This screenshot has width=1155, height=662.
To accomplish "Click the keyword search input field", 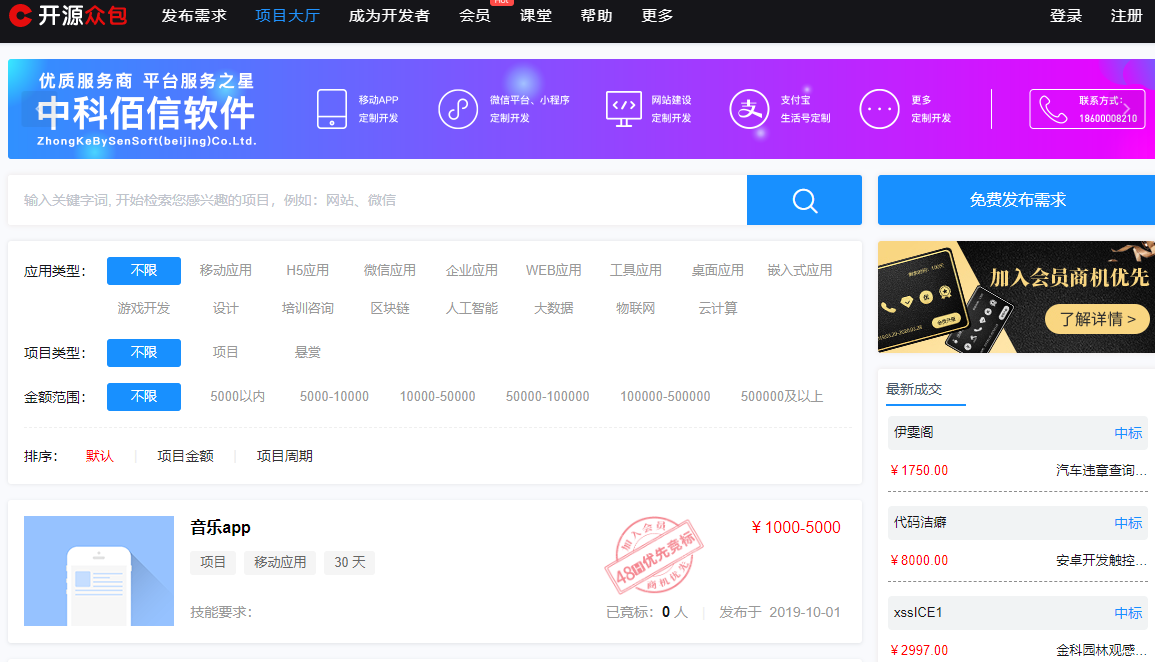I will pyautogui.click(x=370, y=200).
